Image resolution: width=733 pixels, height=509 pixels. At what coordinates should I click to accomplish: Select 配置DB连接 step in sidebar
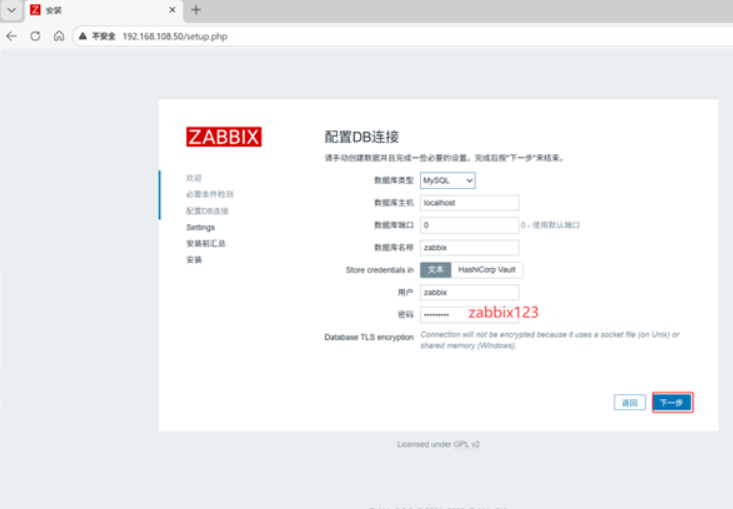coord(207,211)
